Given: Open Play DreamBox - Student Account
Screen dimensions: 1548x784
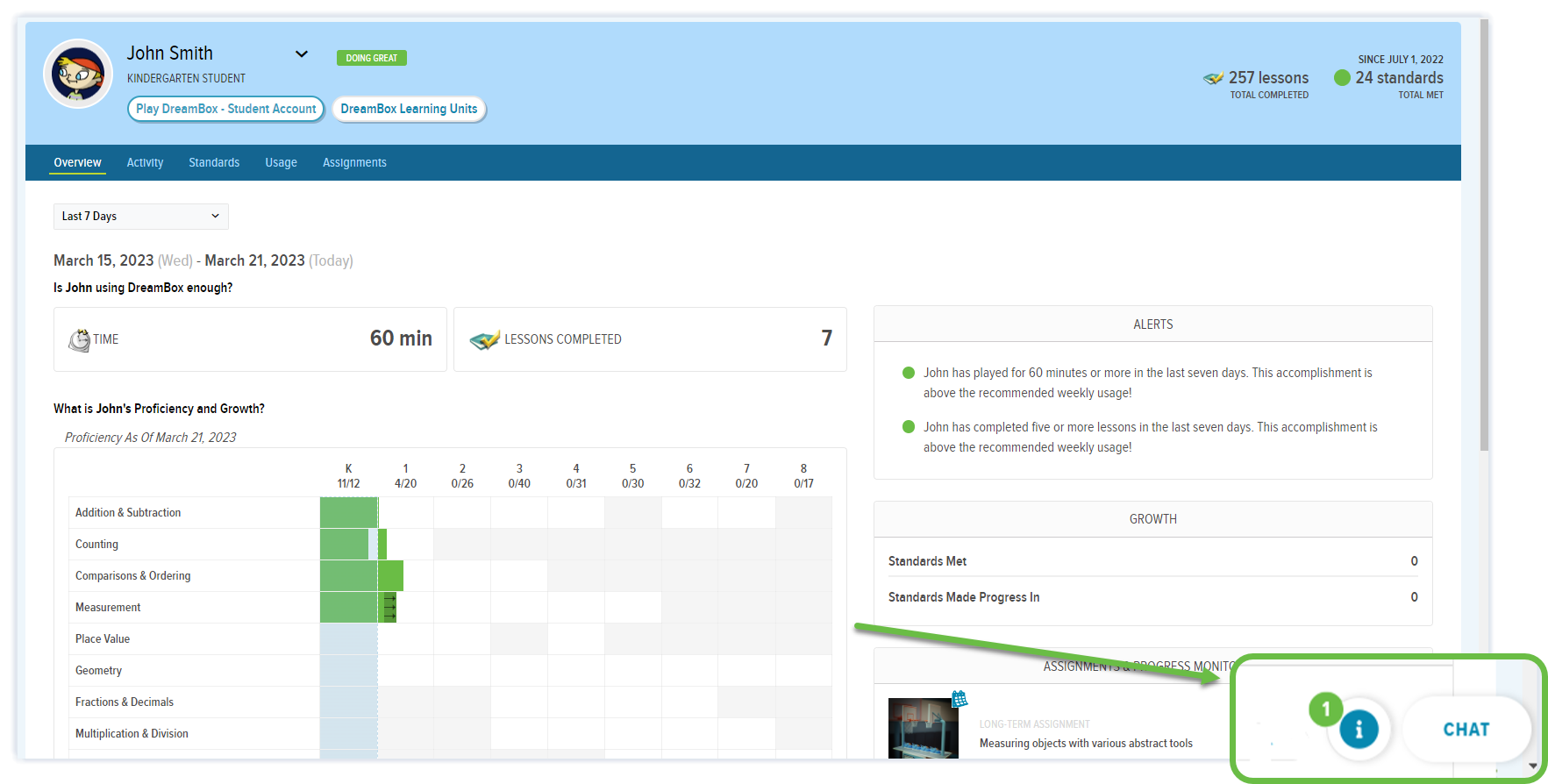Looking at the screenshot, I should tap(226, 109).
